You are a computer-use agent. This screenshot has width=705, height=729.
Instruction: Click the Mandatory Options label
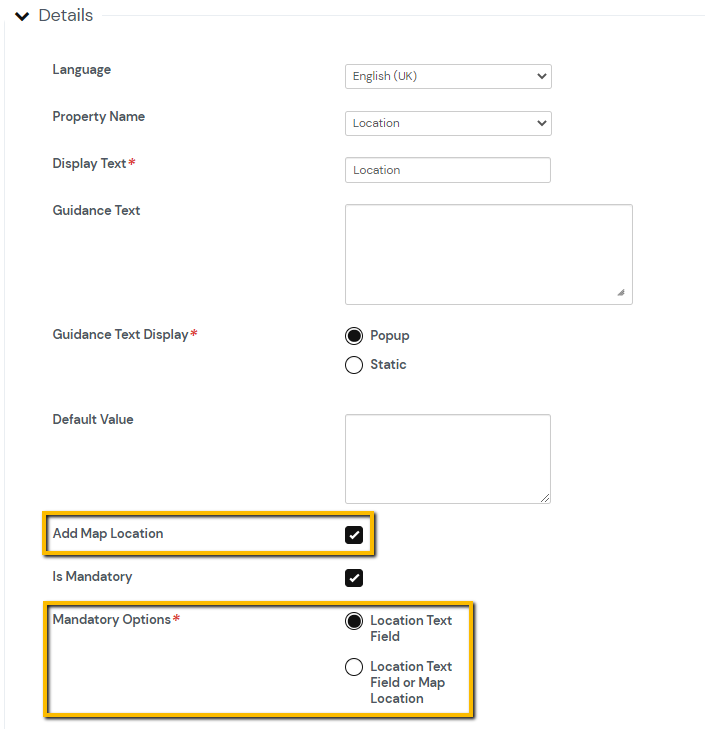click(x=112, y=620)
